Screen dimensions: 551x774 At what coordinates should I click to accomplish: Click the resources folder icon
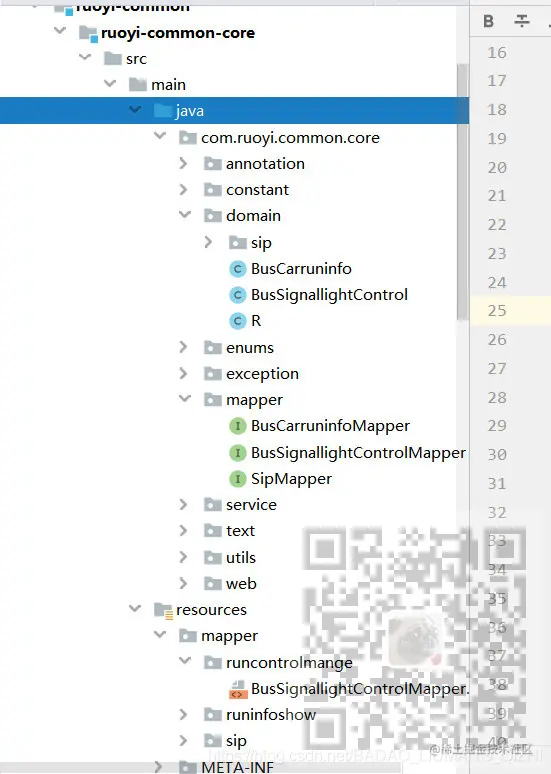(163, 611)
